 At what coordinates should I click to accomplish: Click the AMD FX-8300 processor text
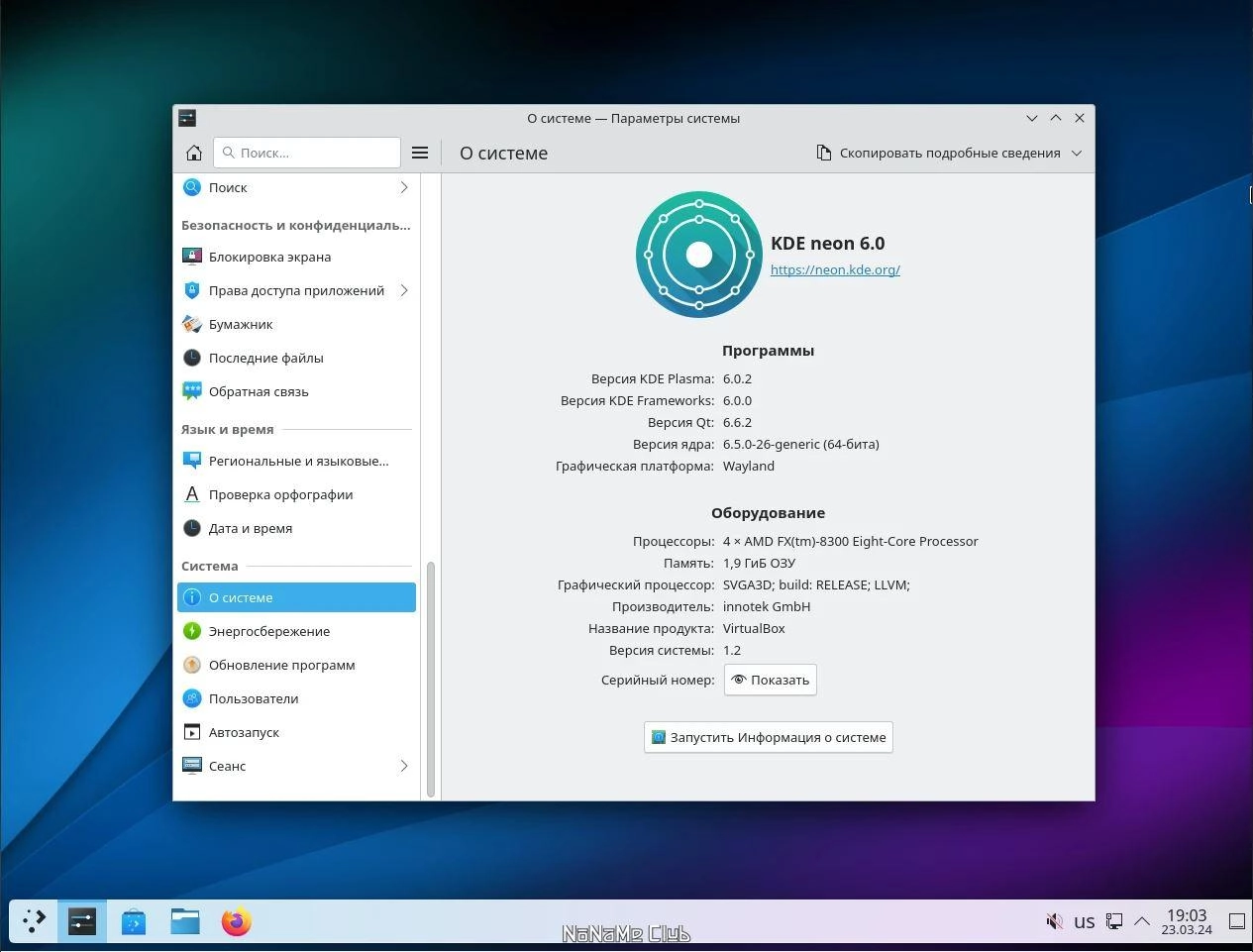[x=850, y=541]
